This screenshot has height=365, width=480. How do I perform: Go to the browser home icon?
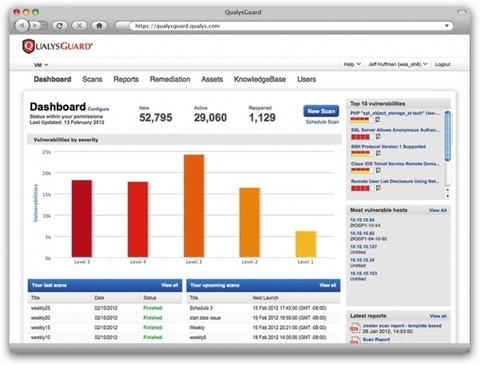(99, 25)
